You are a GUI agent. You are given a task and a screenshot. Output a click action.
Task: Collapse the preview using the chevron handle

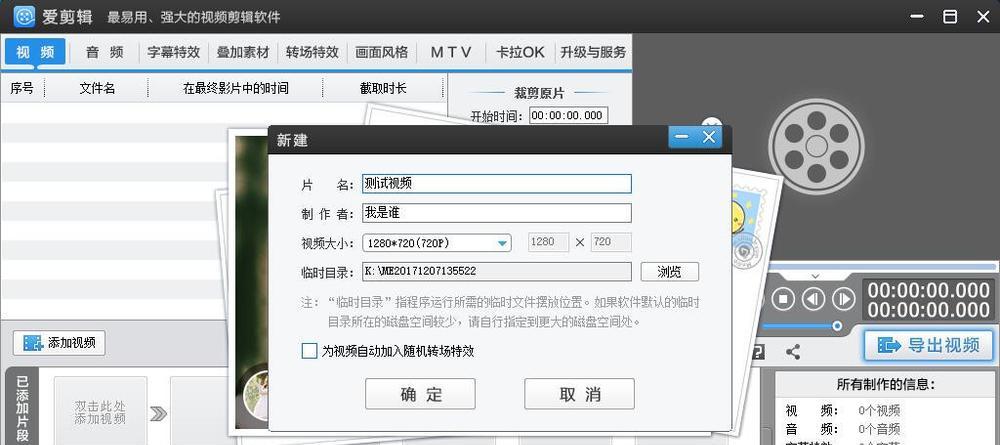point(815,276)
